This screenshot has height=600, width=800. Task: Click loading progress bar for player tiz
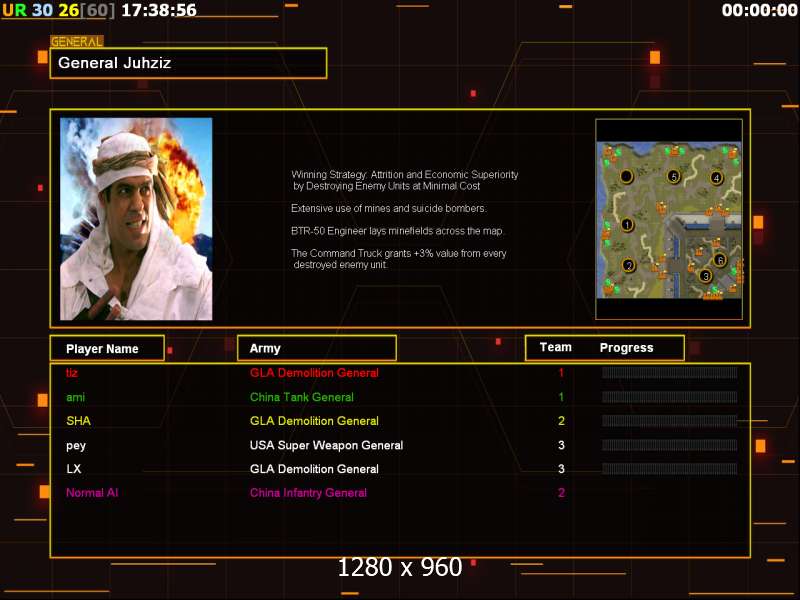pyautogui.click(x=669, y=373)
